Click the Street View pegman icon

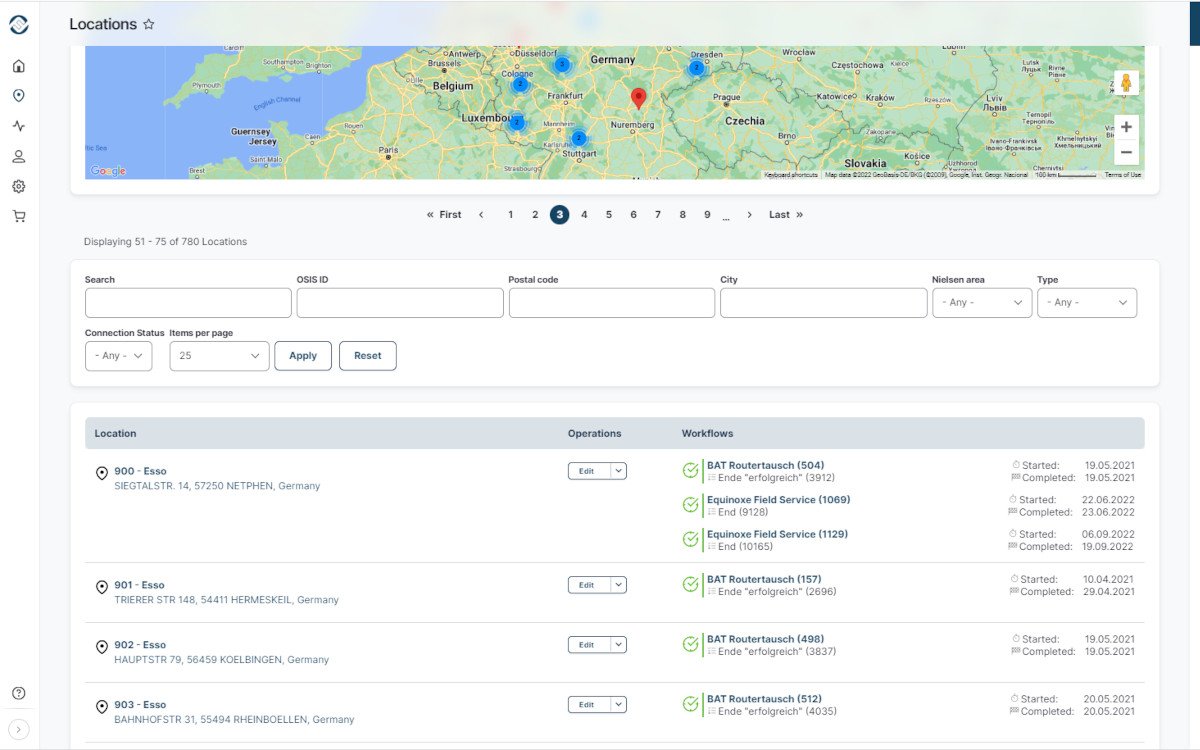point(1126,83)
